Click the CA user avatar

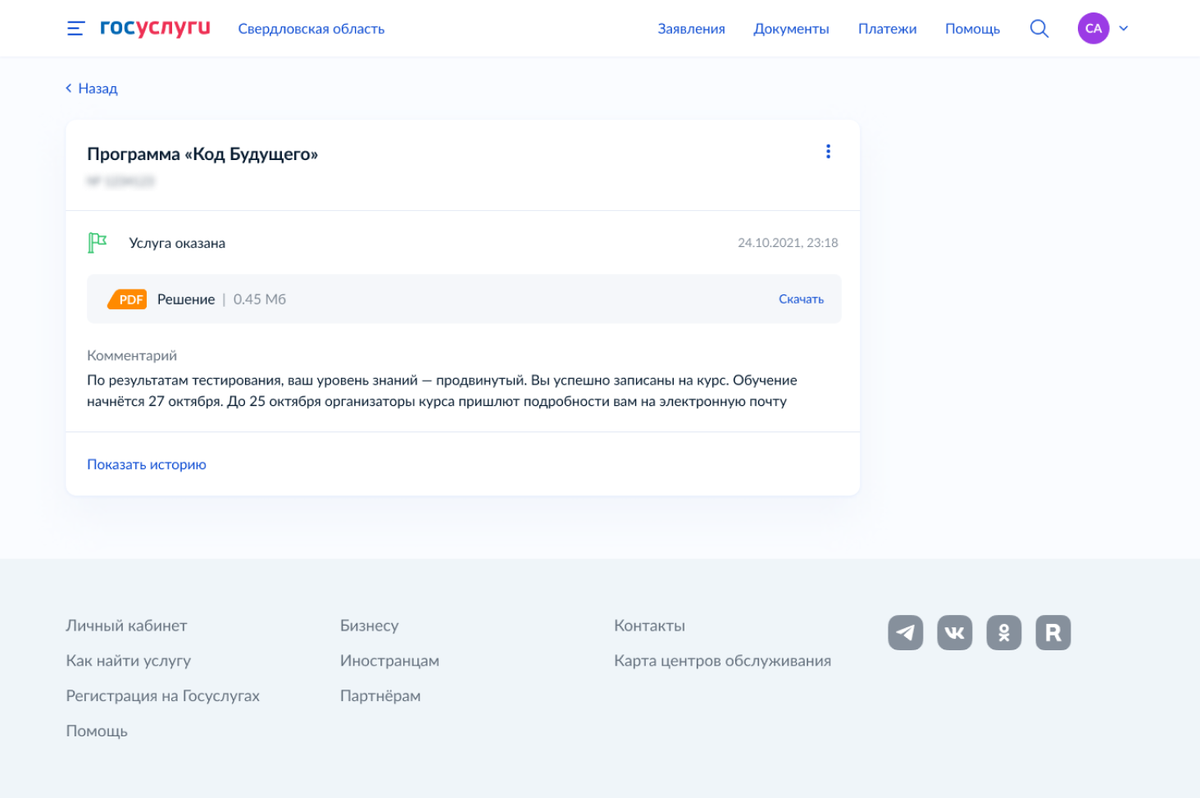(x=1093, y=29)
